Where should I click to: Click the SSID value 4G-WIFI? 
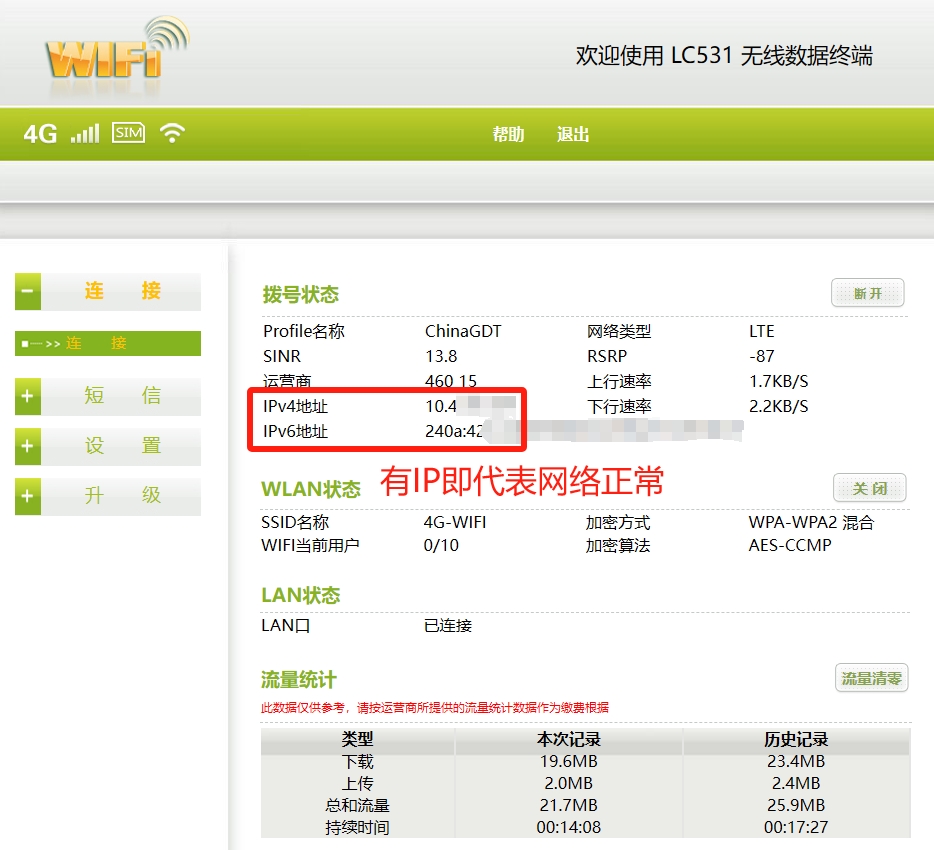pos(455,522)
